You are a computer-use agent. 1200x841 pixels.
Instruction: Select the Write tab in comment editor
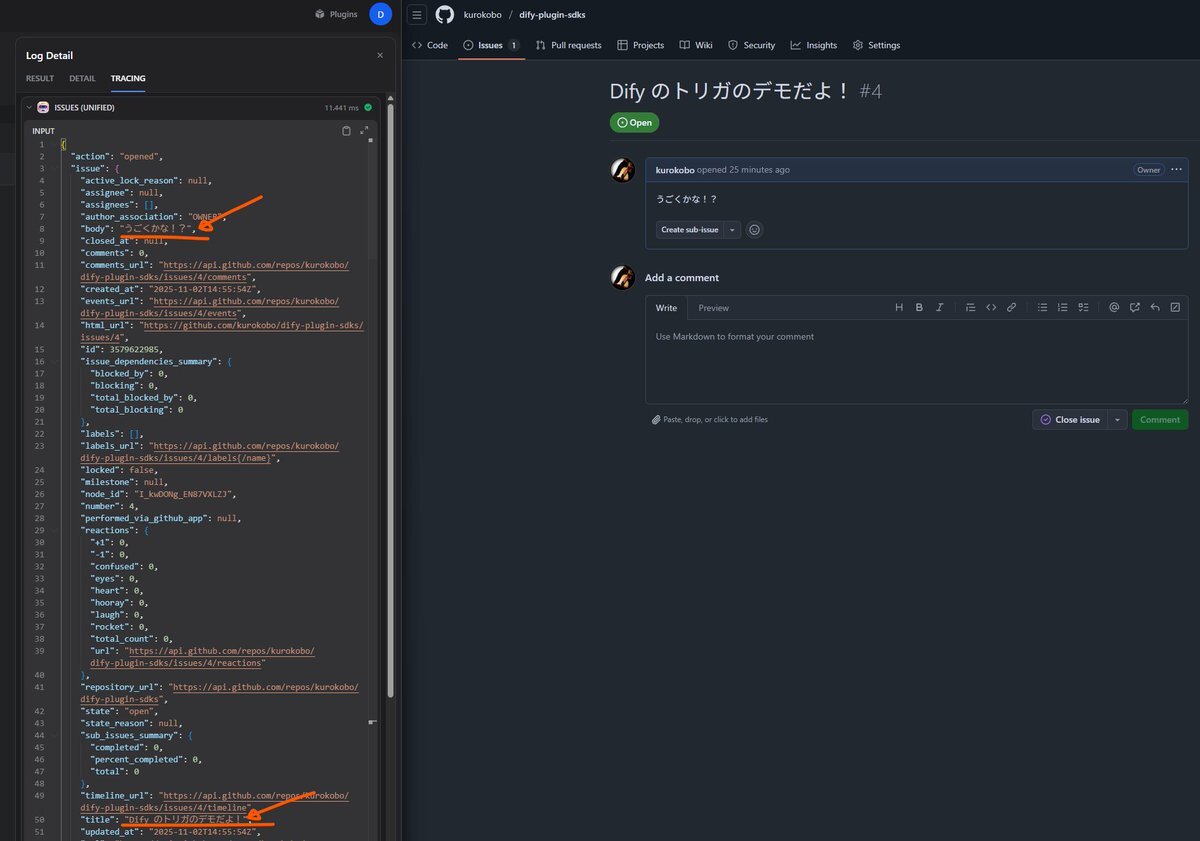click(666, 308)
